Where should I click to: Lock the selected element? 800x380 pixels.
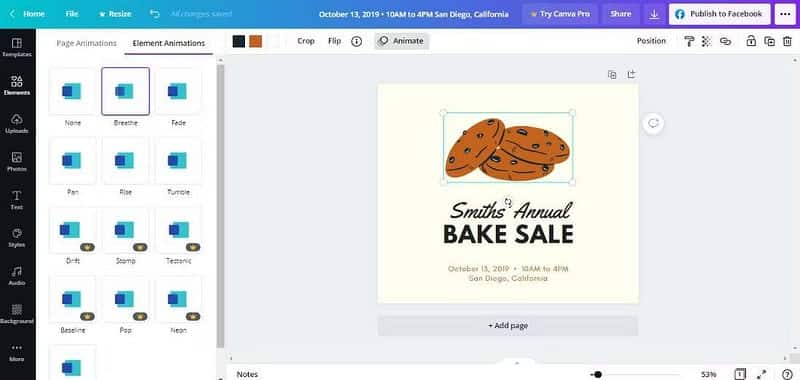pyautogui.click(x=751, y=41)
